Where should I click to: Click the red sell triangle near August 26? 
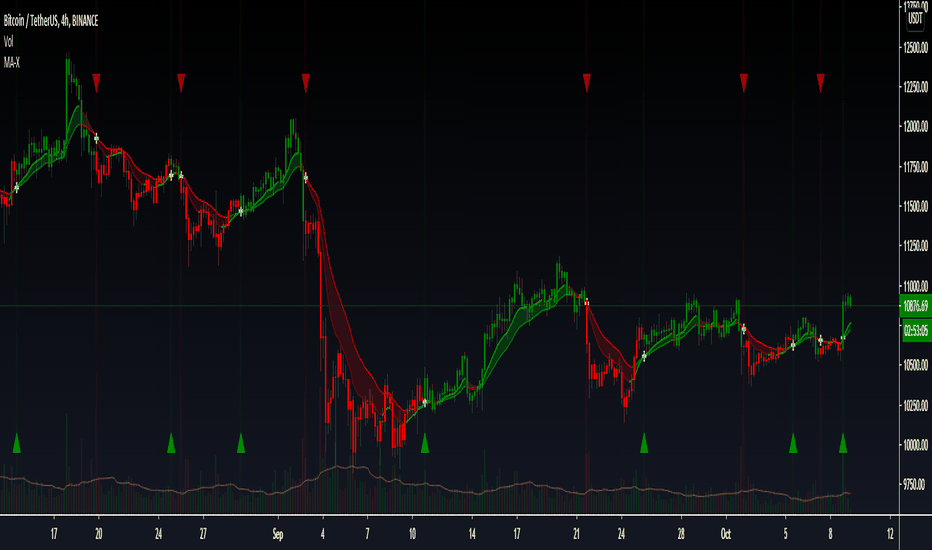pyautogui.click(x=181, y=83)
